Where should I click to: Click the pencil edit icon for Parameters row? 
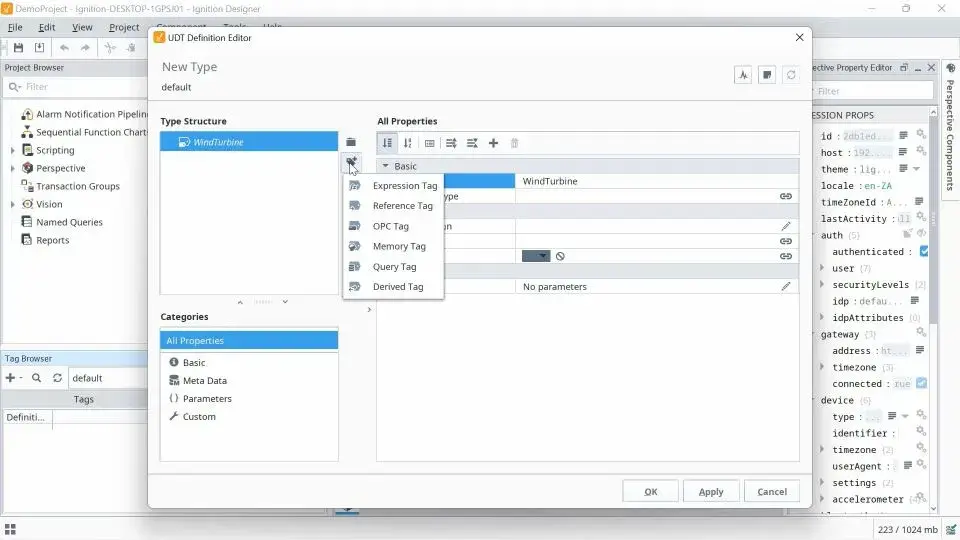tap(786, 287)
